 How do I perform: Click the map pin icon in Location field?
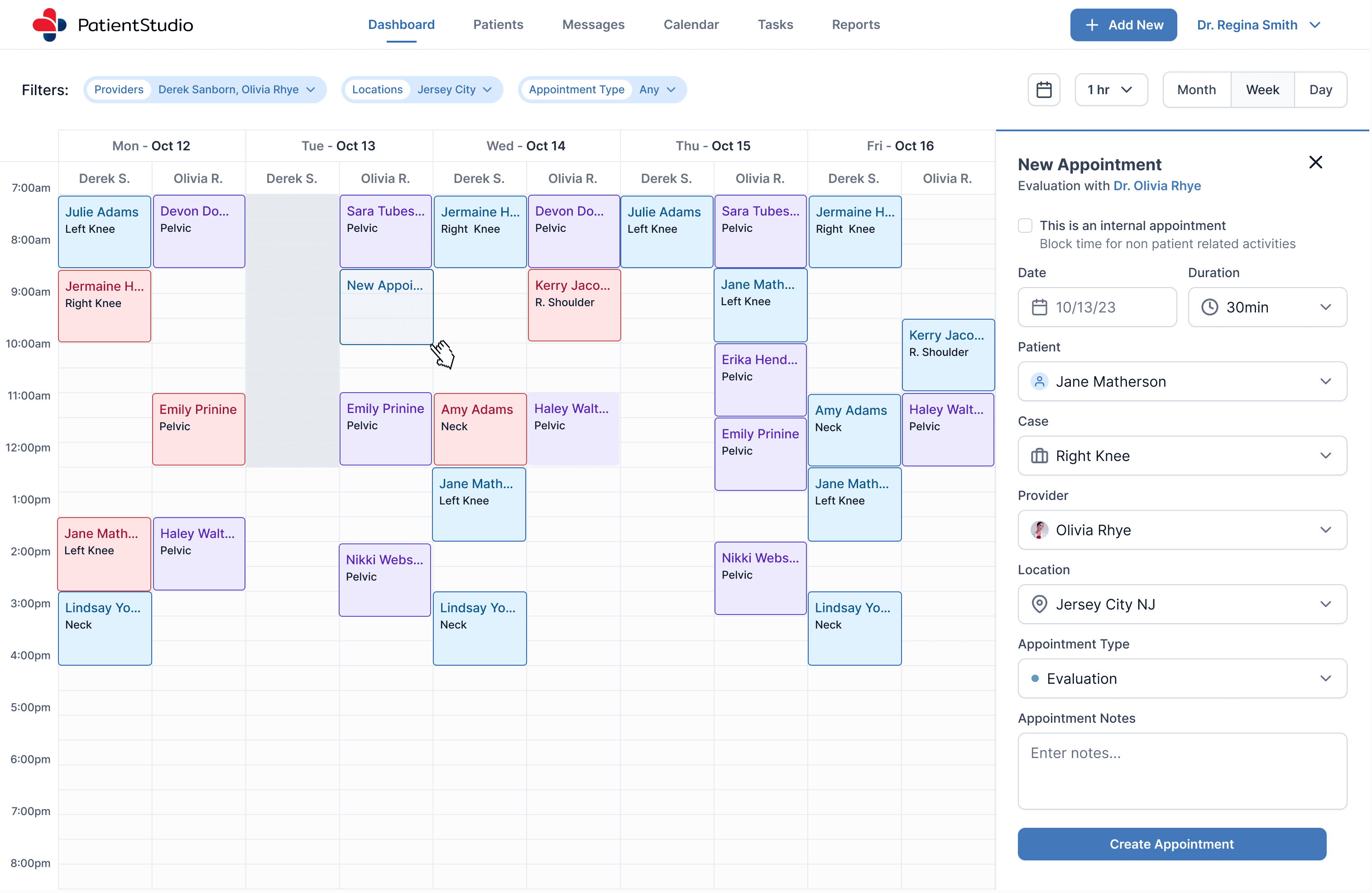(1039, 604)
